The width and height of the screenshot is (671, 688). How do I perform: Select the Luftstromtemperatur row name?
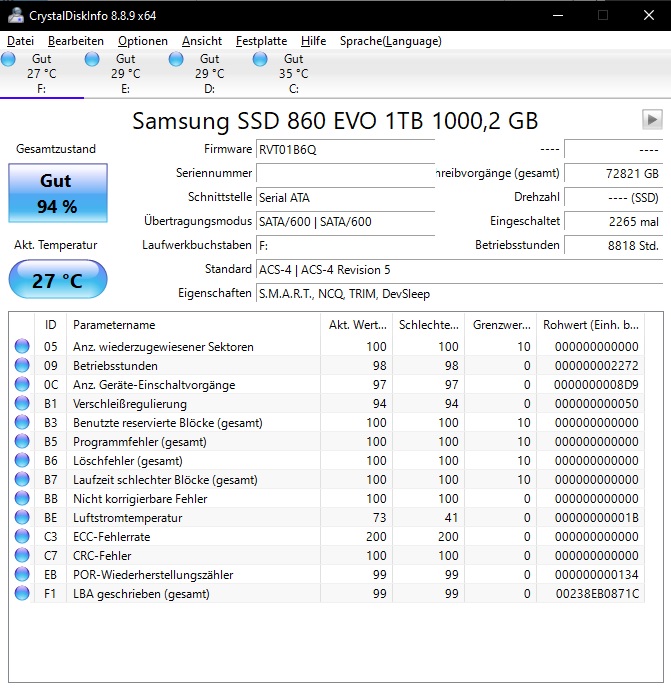click(x=127, y=518)
